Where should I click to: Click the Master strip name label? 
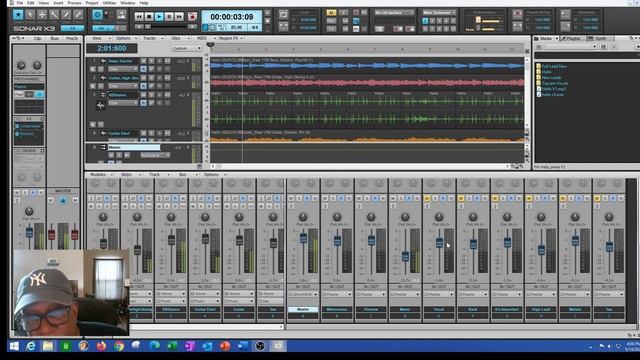pyautogui.click(x=303, y=309)
